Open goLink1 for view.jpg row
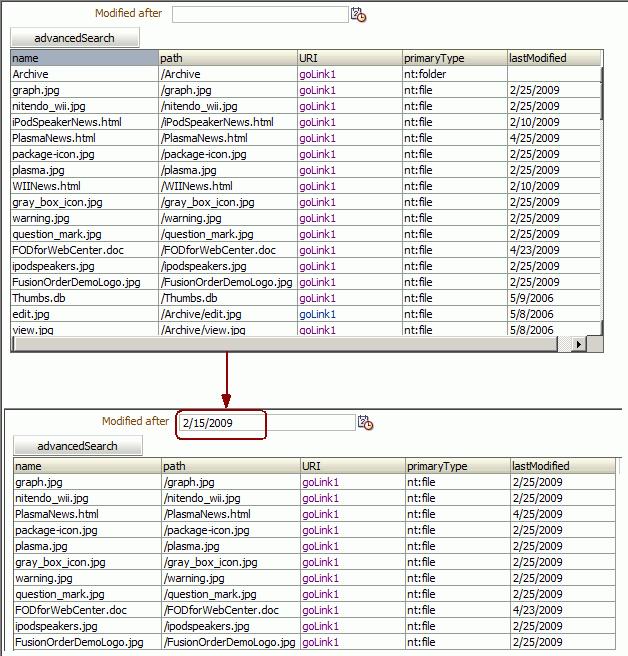Image resolution: width=628 pixels, height=656 pixels. pyautogui.click(x=318, y=330)
